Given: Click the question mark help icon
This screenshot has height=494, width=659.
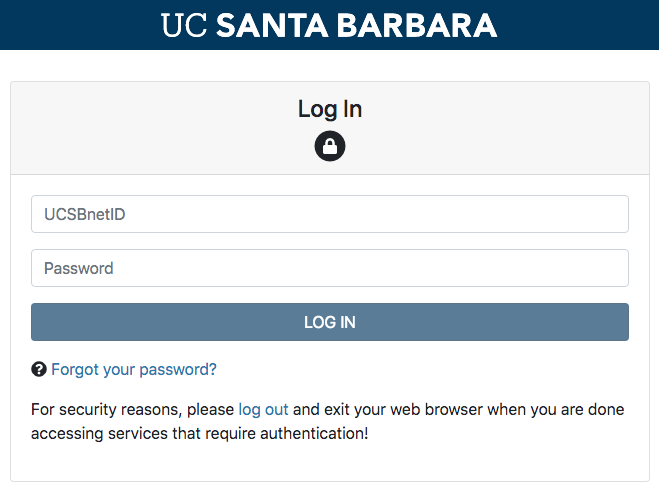Looking at the screenshot, I should click(39, 370).
